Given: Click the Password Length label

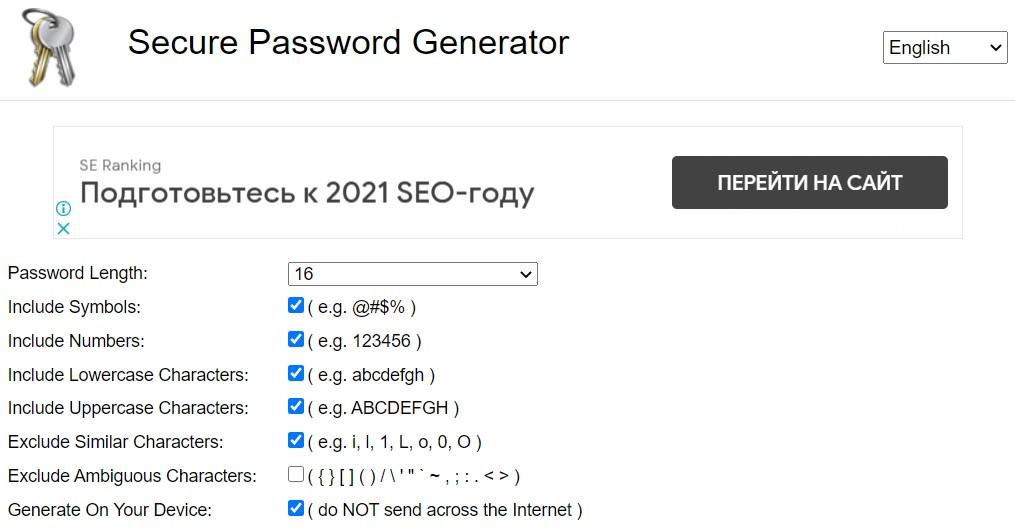Looking at the screenshot, I should (77, 273).
